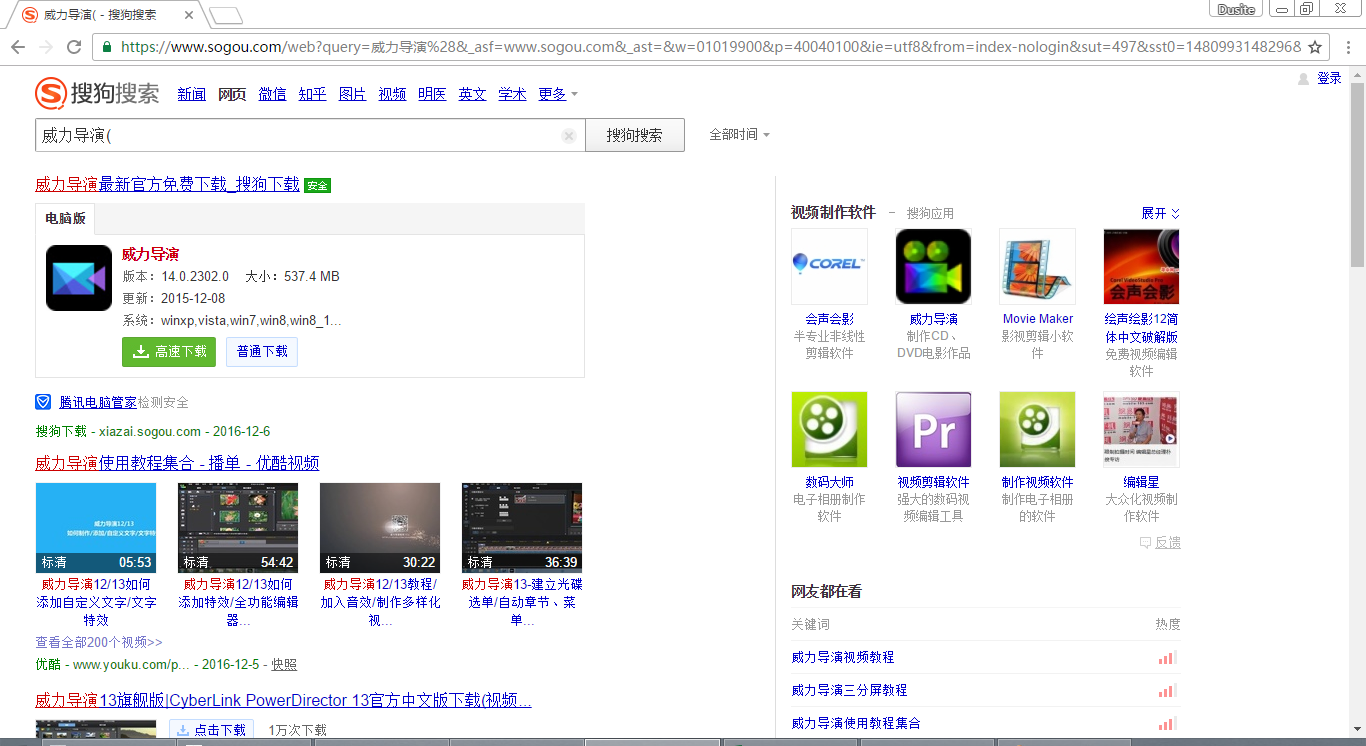
Task: Play the 05:53 custom text tutorial video
Action: (96, 528)
